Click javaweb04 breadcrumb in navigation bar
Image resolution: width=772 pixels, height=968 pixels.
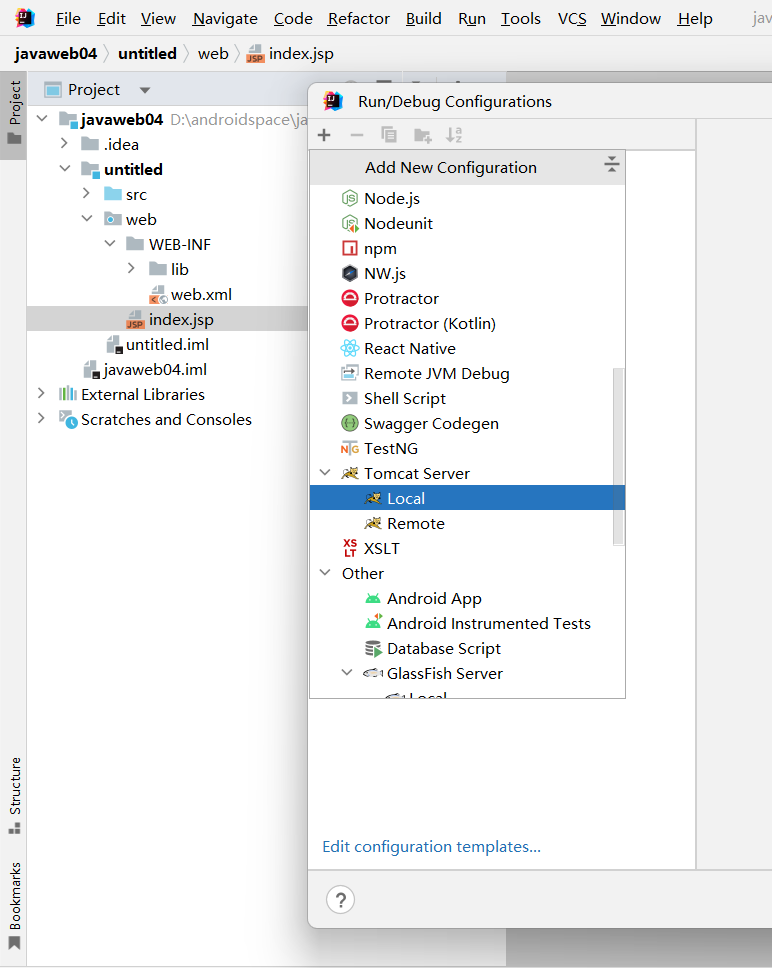point(56,54)
